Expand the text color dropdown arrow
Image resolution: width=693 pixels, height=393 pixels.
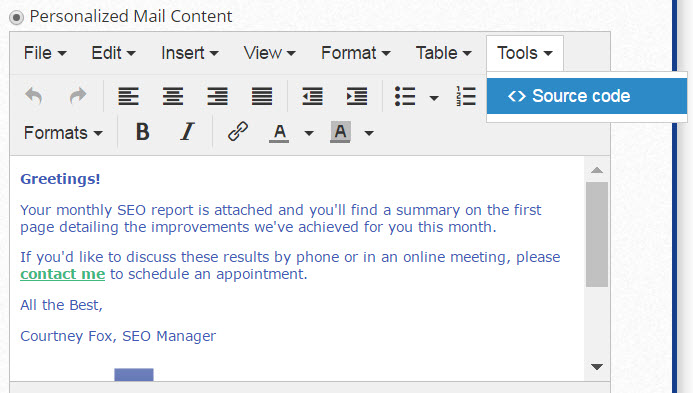click(309, 133)
